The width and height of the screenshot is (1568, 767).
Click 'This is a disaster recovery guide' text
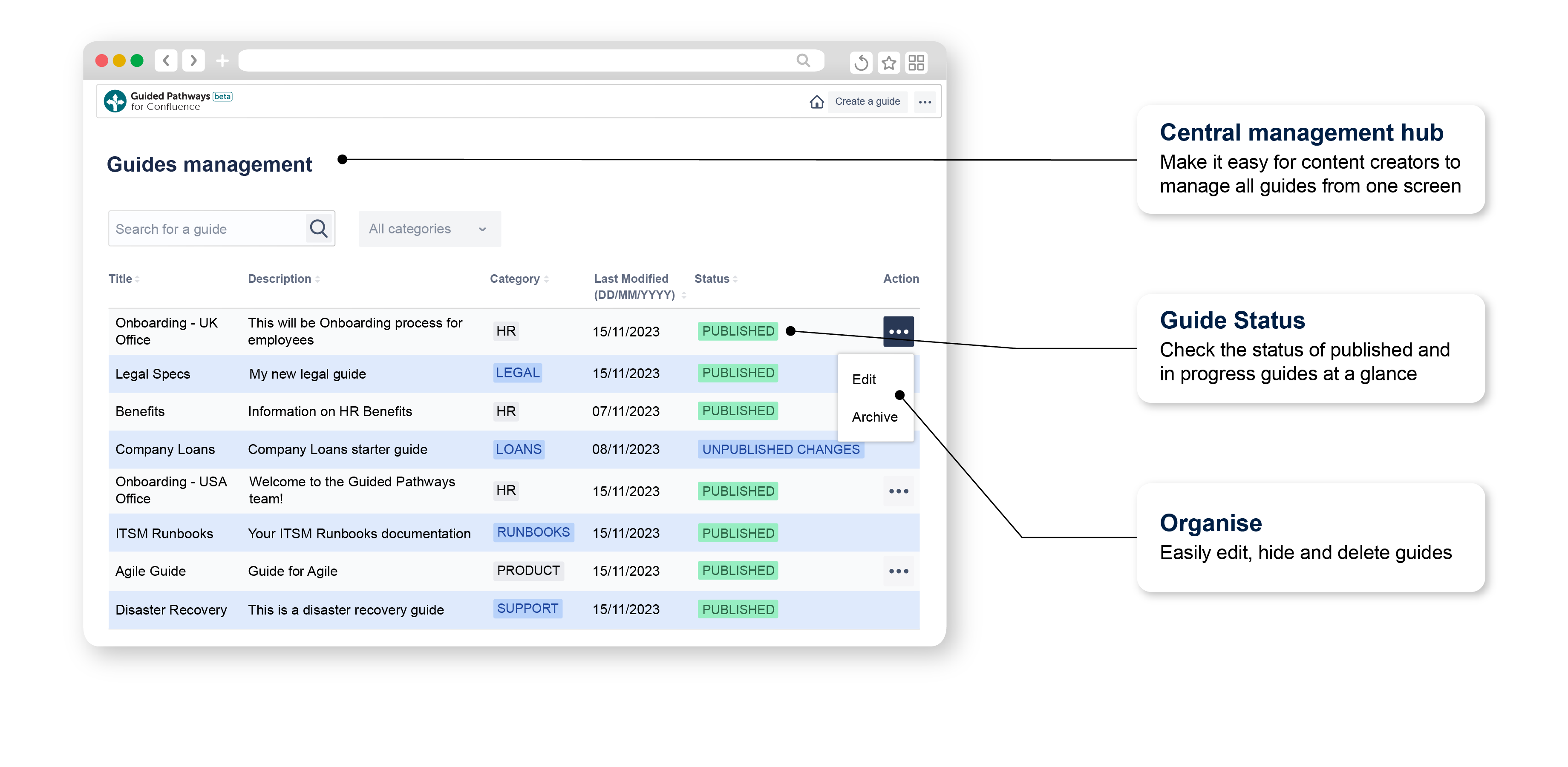coord(346,610)
